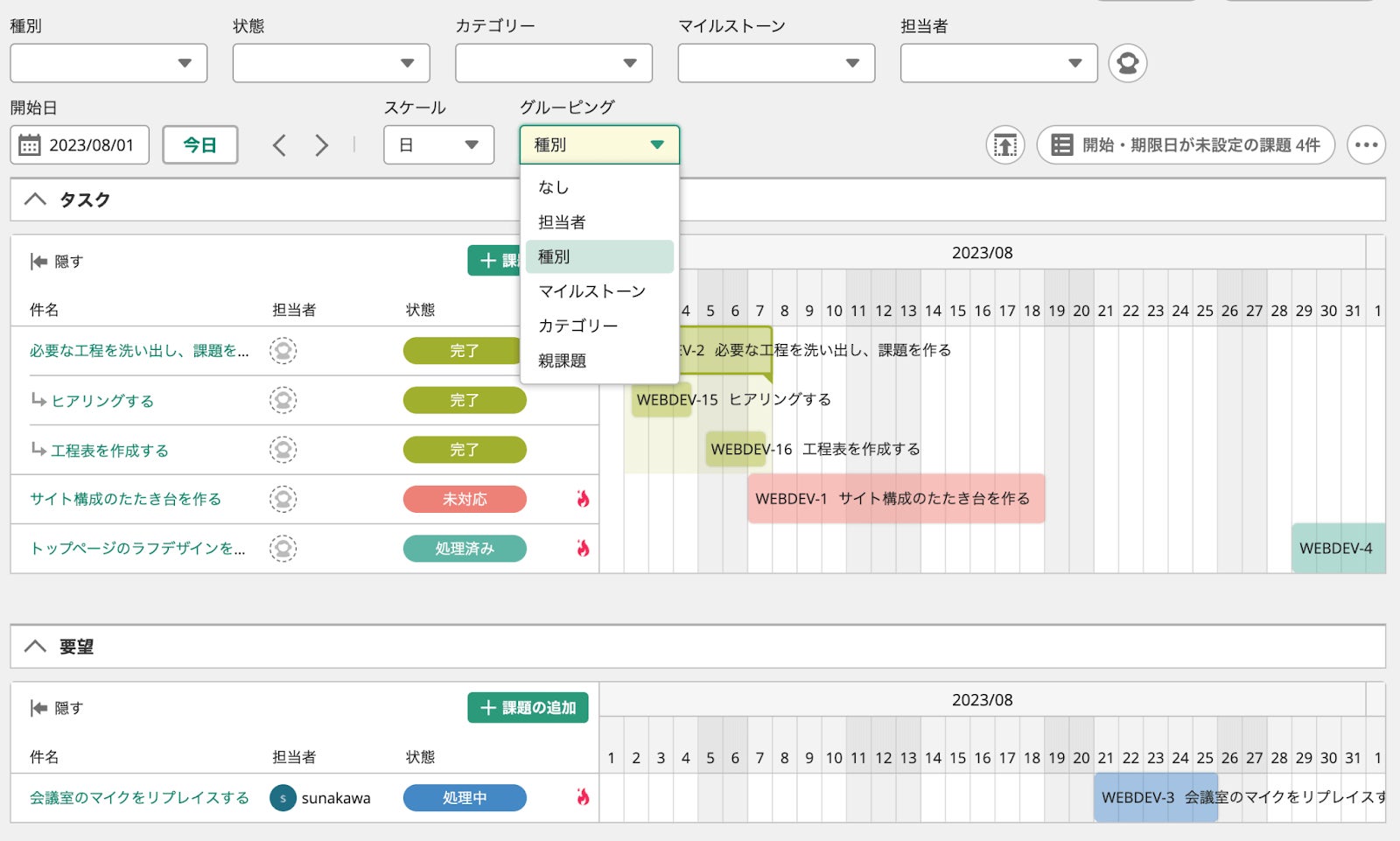This screenshot has width=1400, height=841.
Task: Click 件名 column header in タスク section
Action: [45, 310]
